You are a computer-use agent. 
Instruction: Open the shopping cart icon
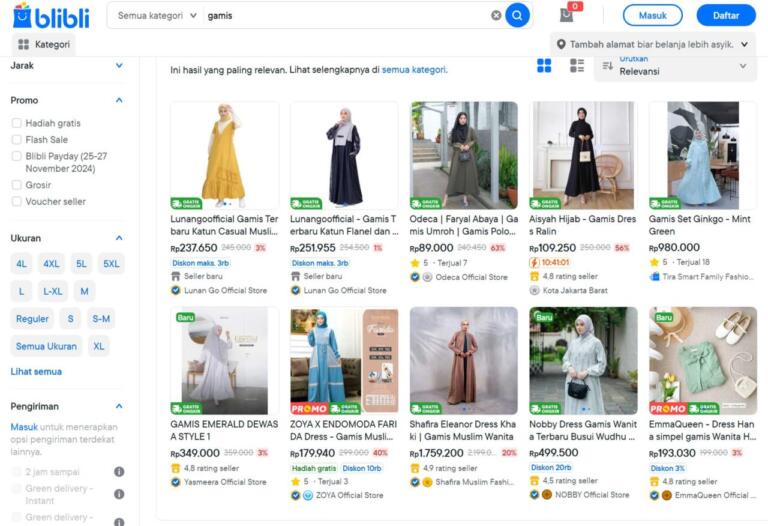coord(567,15)
